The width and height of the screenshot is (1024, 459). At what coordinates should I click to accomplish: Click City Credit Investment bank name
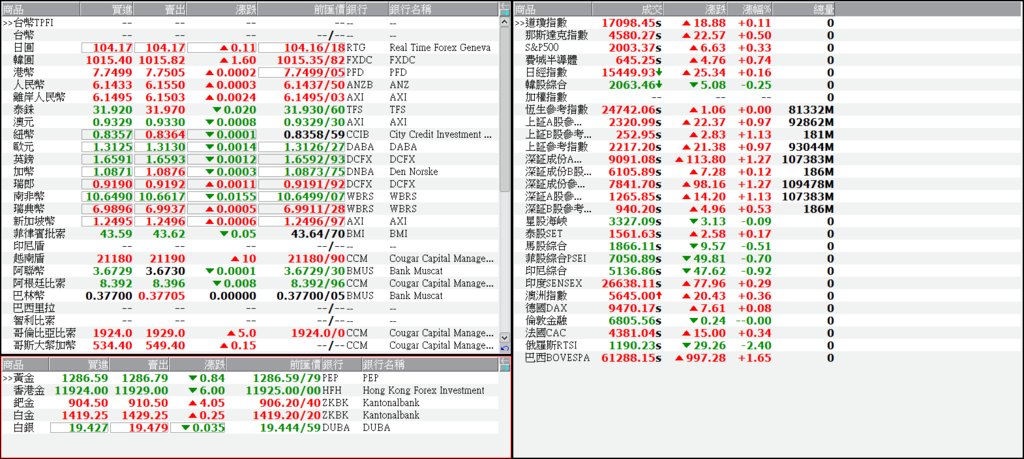pyautogui.click(x=440, y=135)
